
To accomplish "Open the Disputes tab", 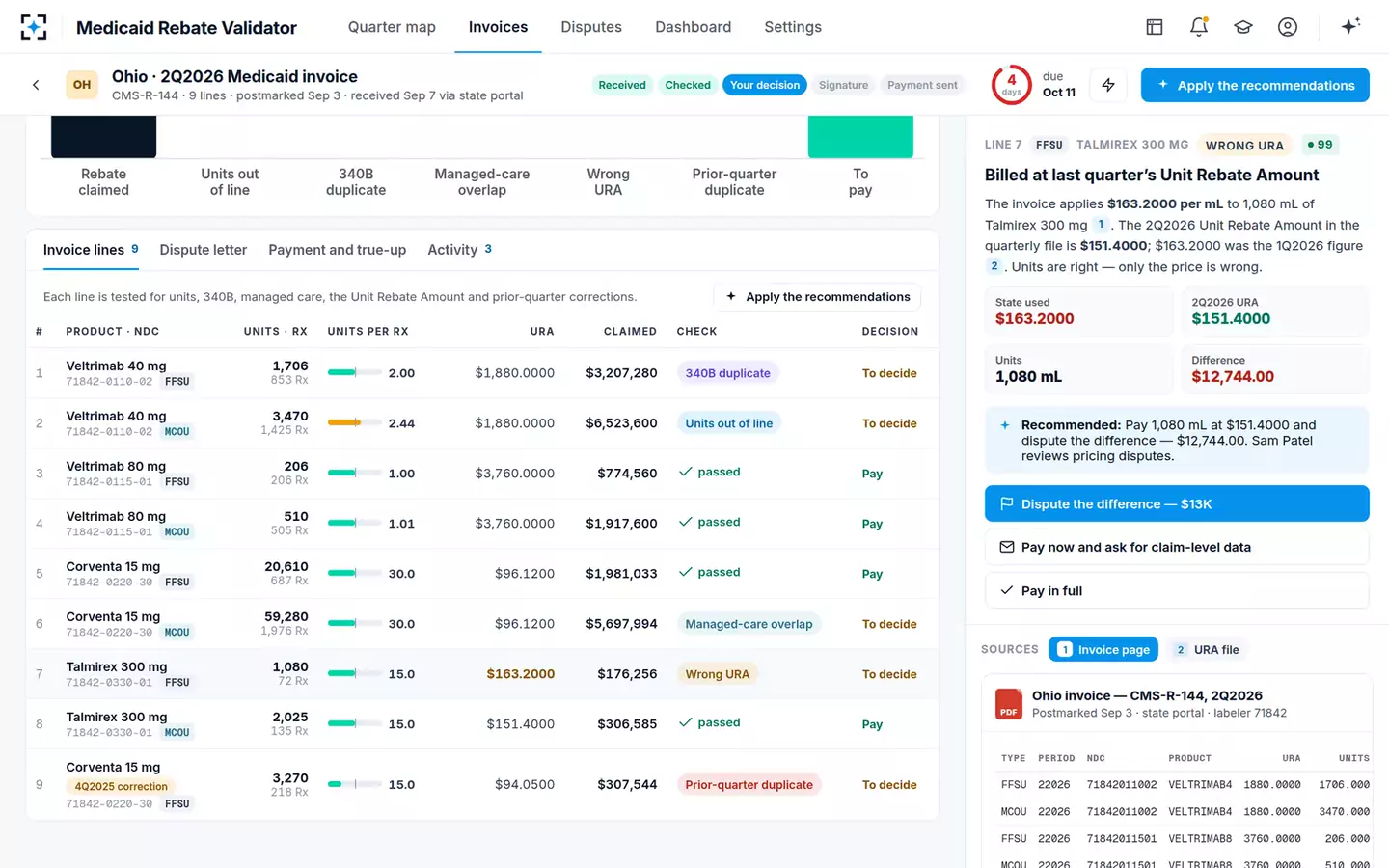I will tap(591, 27).
